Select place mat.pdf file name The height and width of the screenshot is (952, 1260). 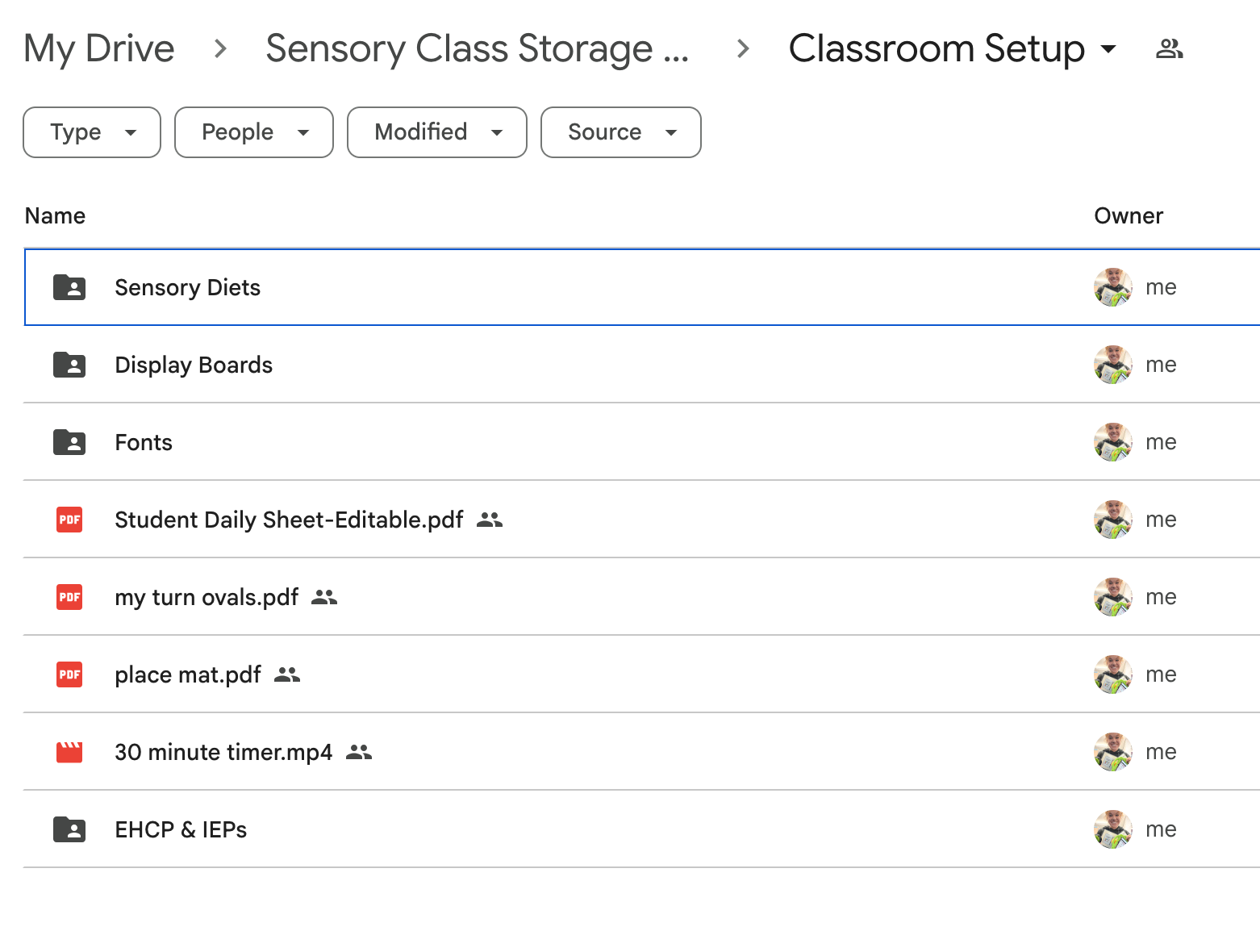(188, 675)
